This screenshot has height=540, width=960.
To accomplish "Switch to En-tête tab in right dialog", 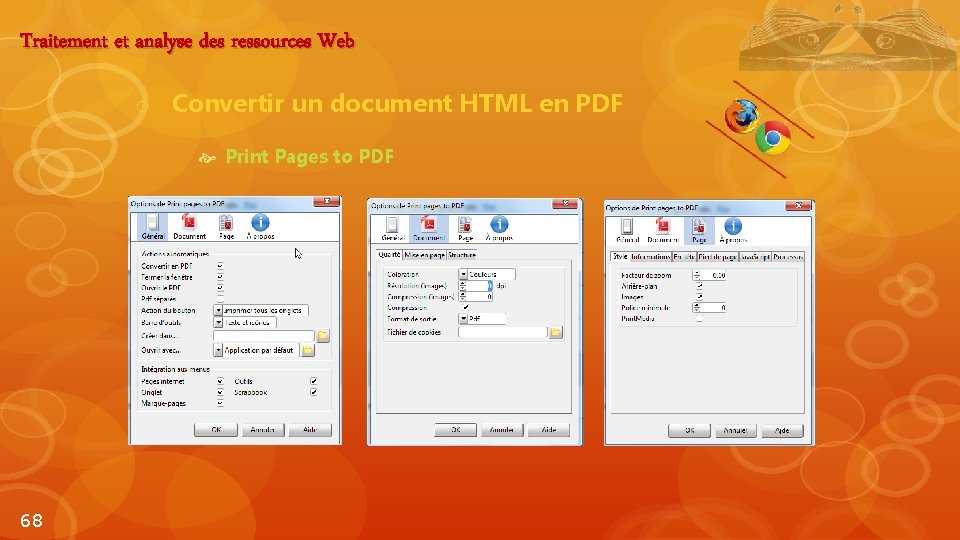I will (x=684, y=257).
